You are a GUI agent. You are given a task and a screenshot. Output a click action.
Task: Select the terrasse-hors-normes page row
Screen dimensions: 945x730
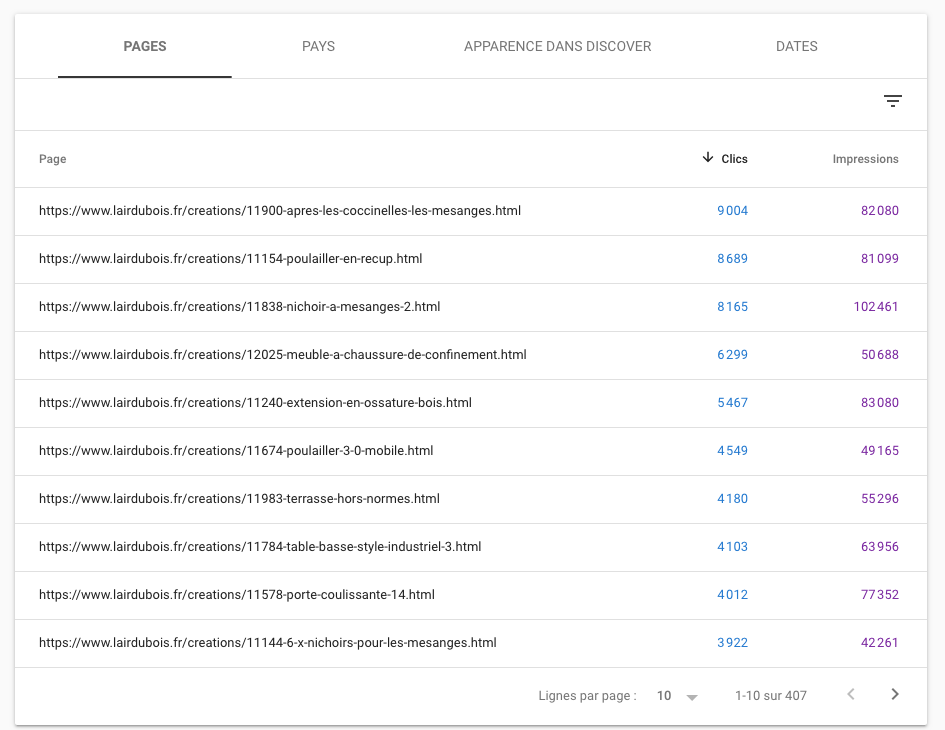pos(471,499)
